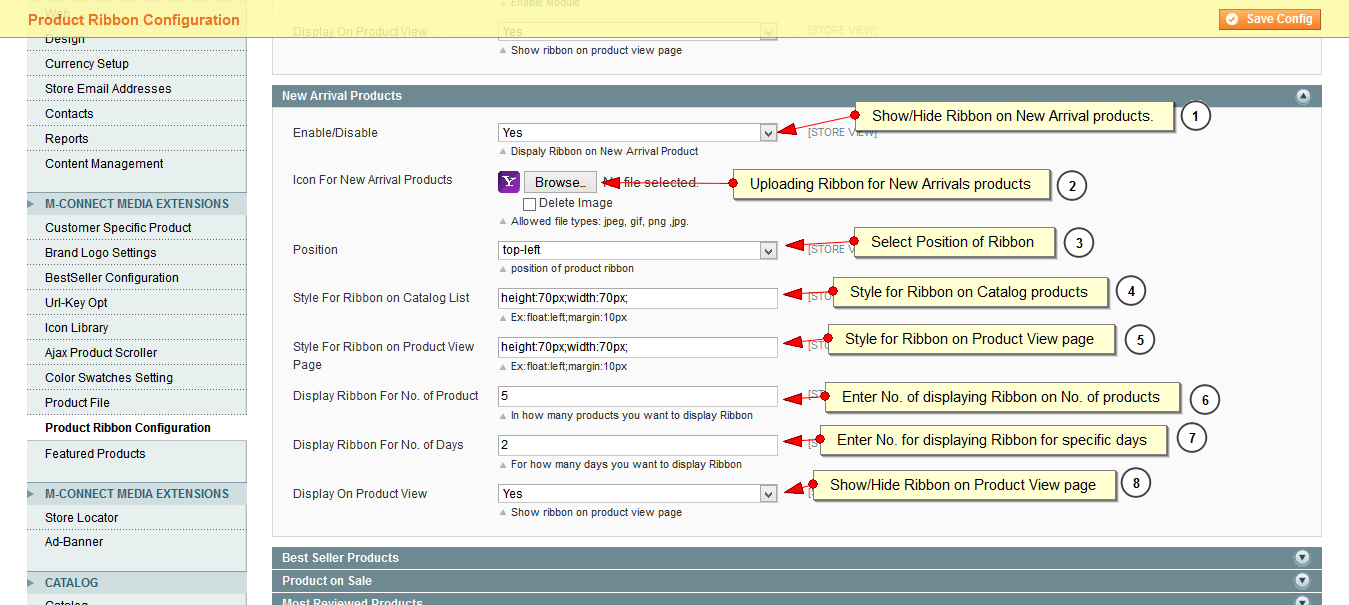Click the numbered annotation circle 1

(1195, 116)
